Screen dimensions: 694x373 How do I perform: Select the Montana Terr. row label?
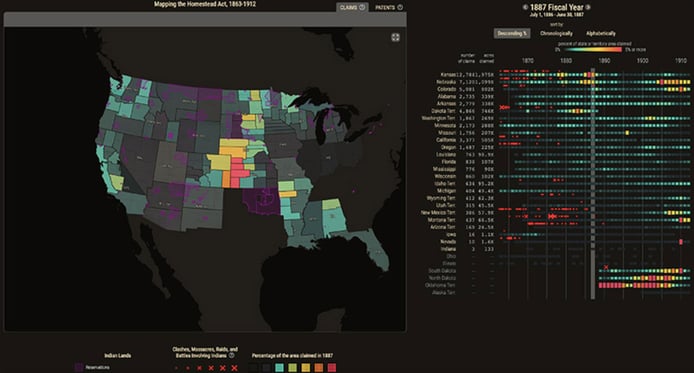[x=441, y=220]
